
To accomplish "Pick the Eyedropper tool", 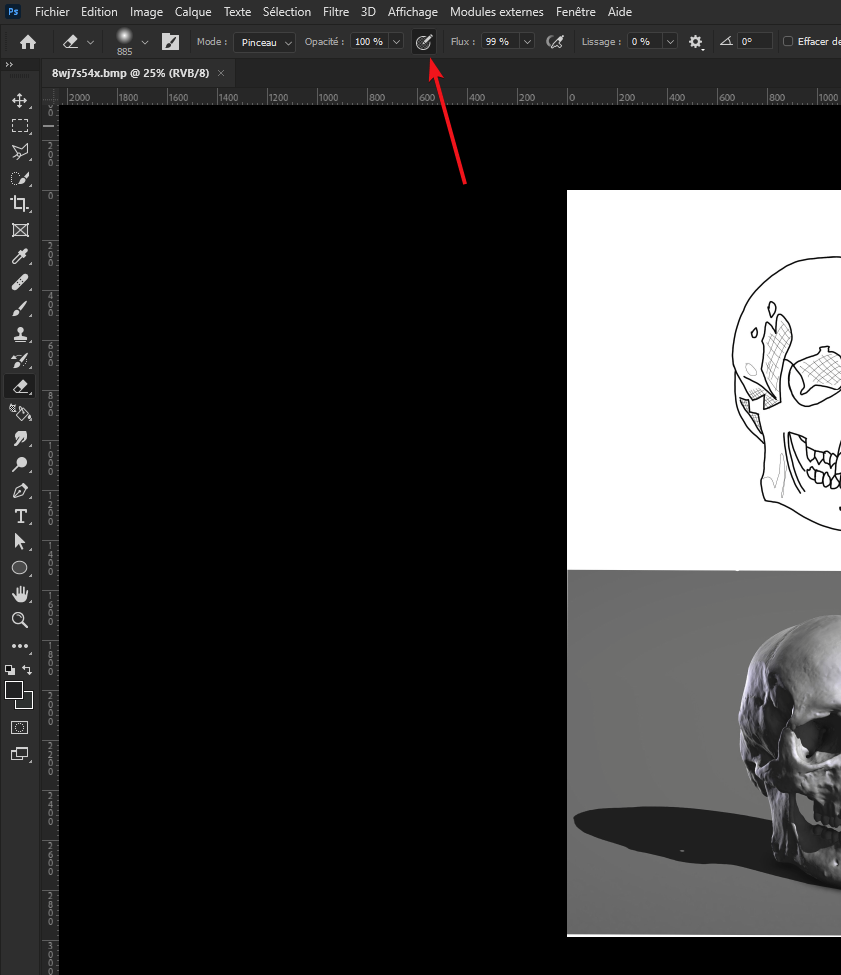I will tap(19, 257).
